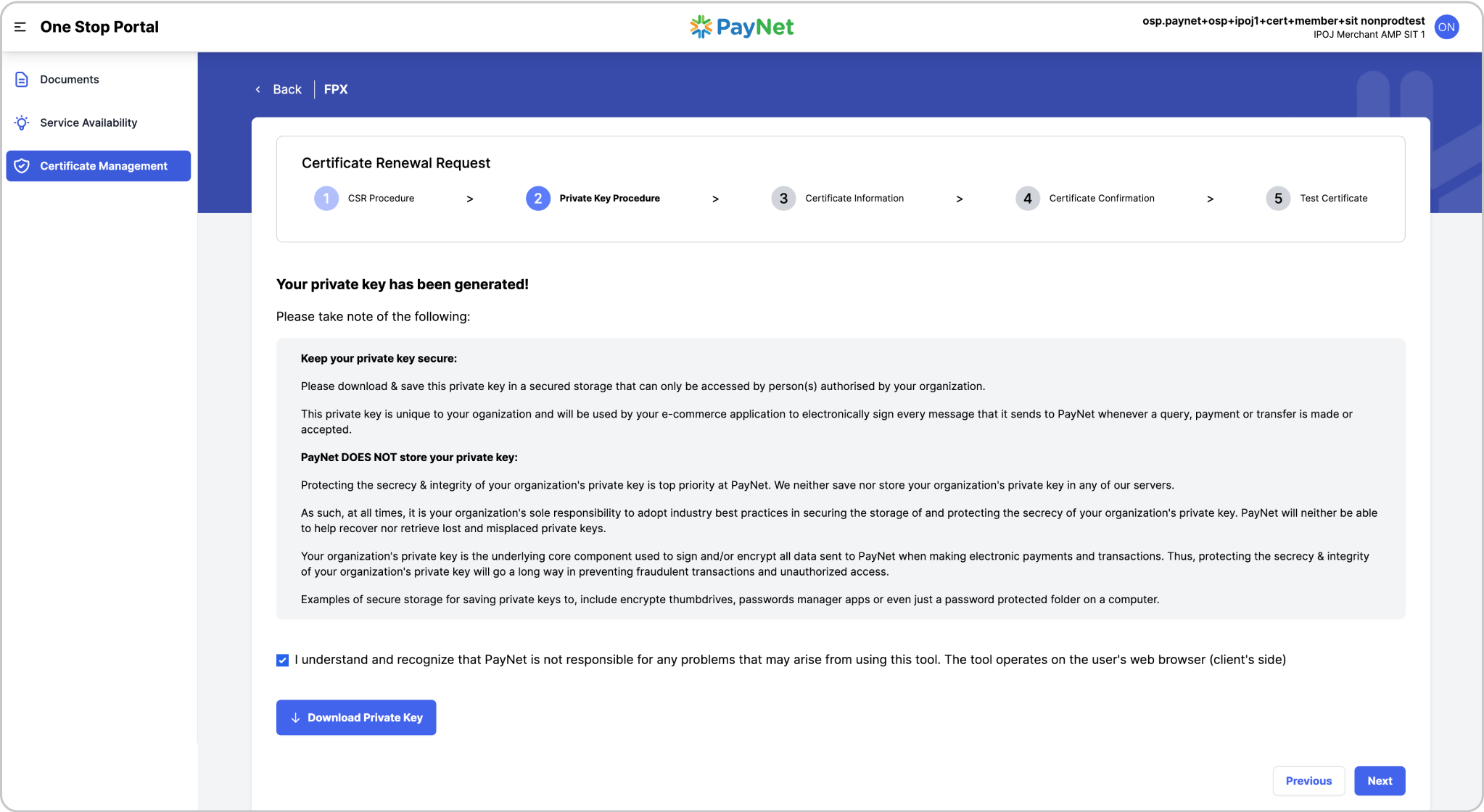
Task: Click the PayNet logo
Action: [x=741, y=27]
